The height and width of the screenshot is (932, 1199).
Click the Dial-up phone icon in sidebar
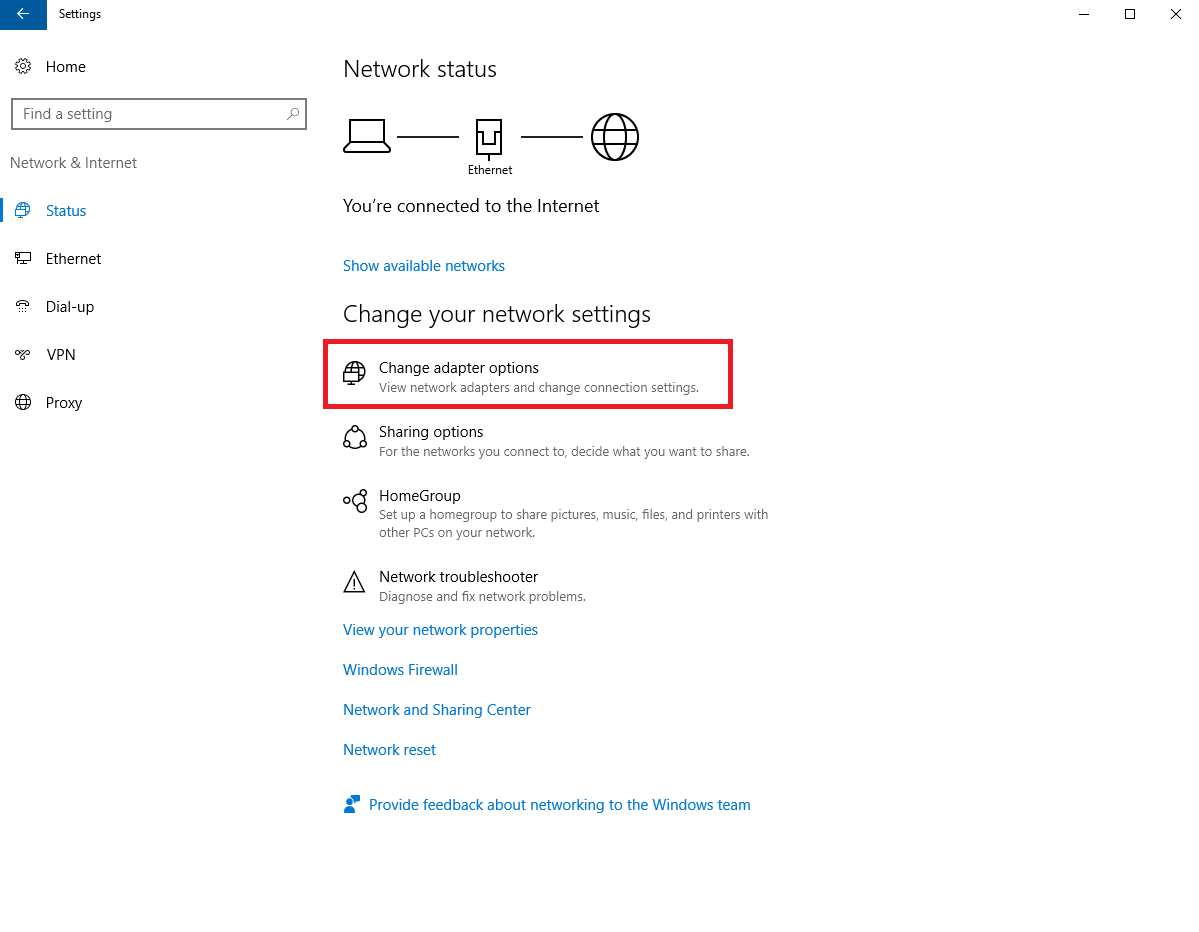click(22, 306)
